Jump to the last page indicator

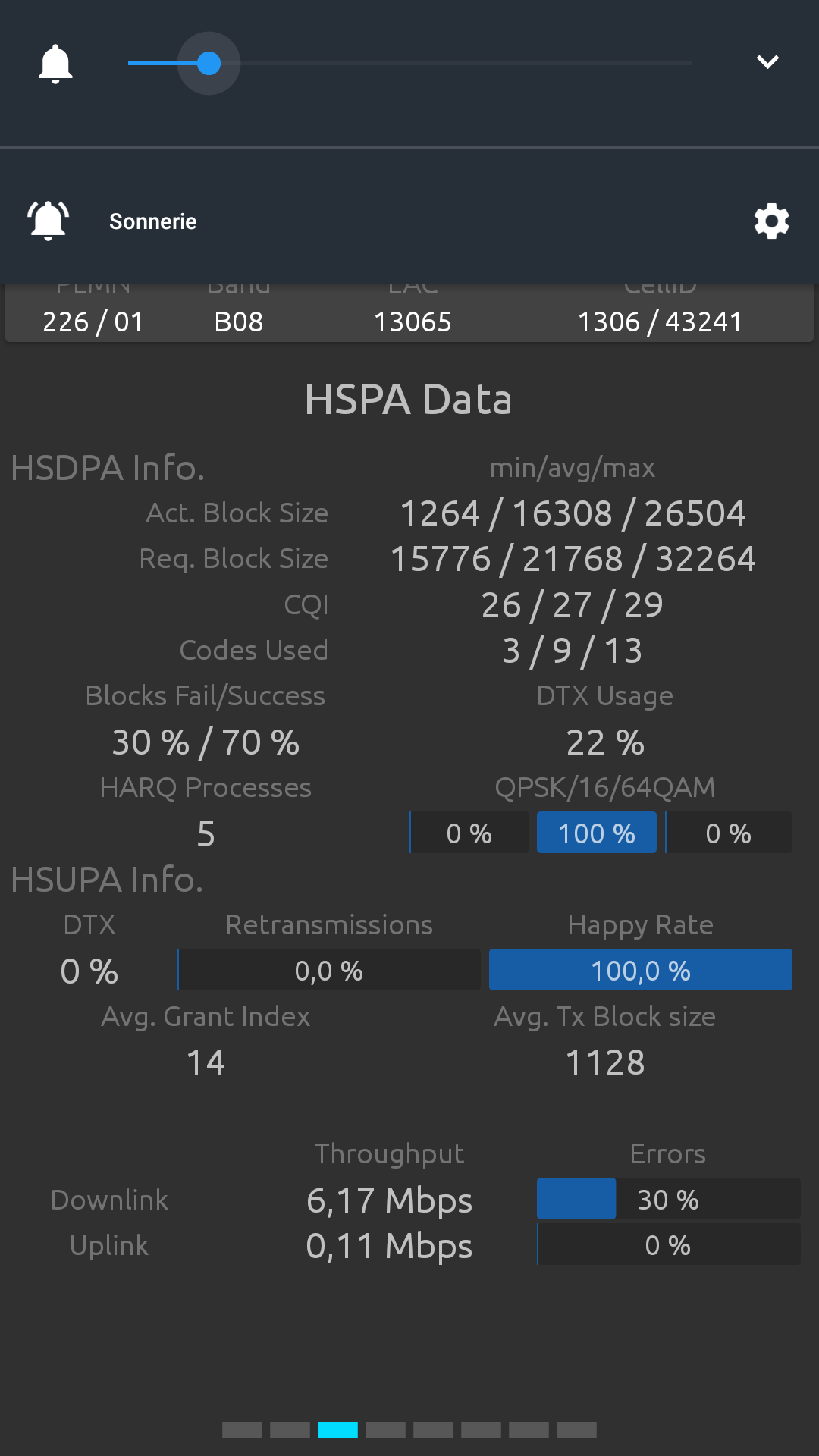tap(576, 1430)
